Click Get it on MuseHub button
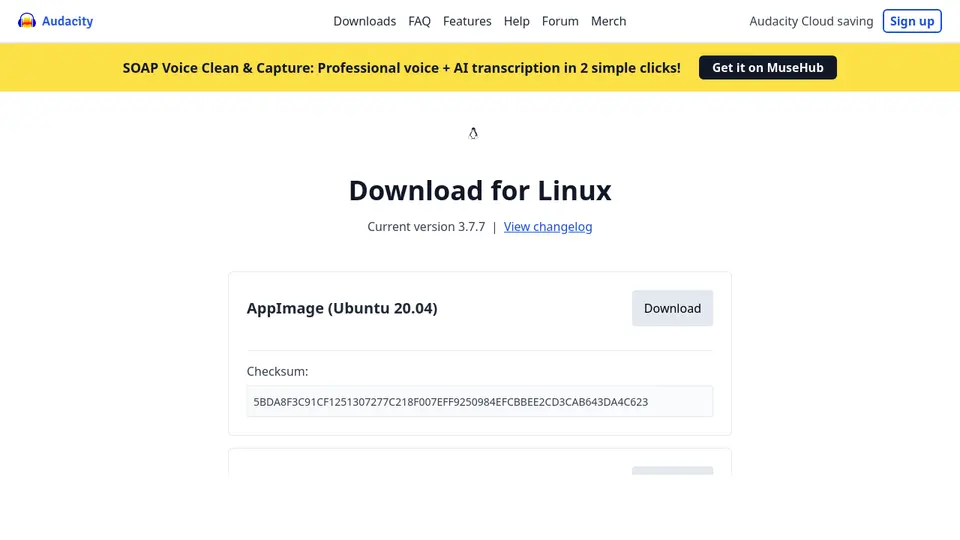Viewport: 960px width, 540px height. [768, 67]
